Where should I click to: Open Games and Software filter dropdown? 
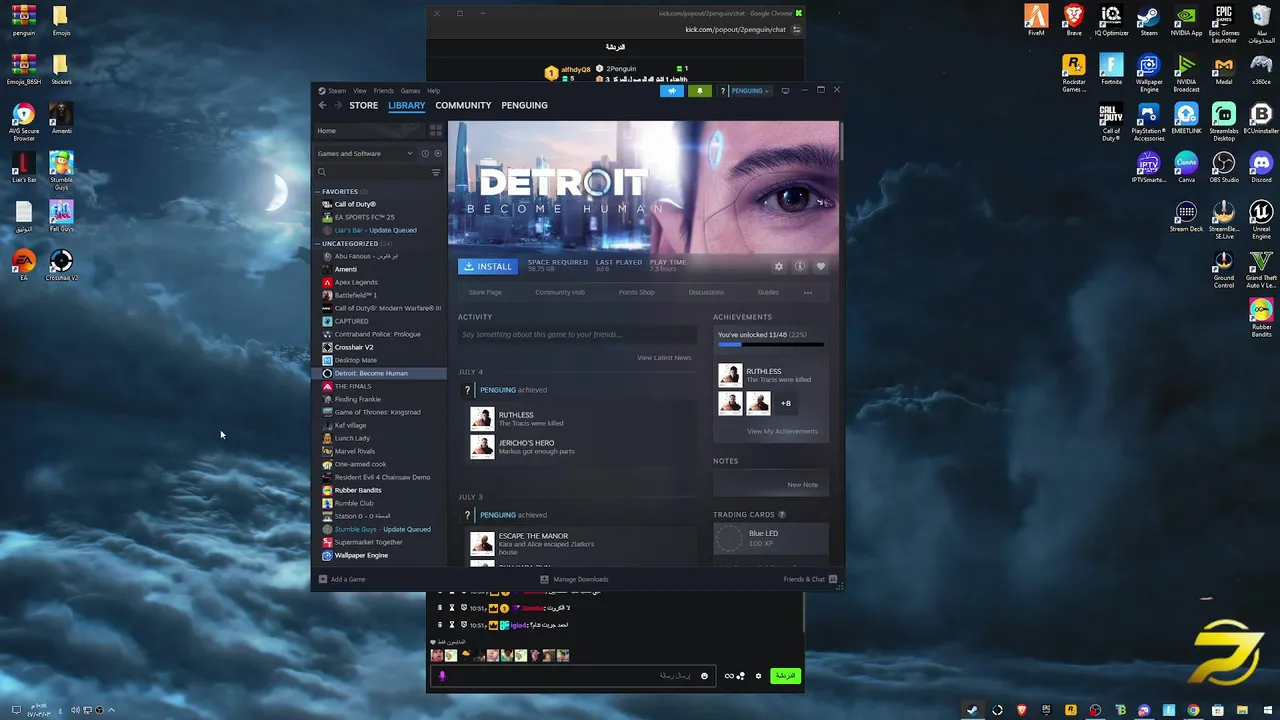pos(365,153)
